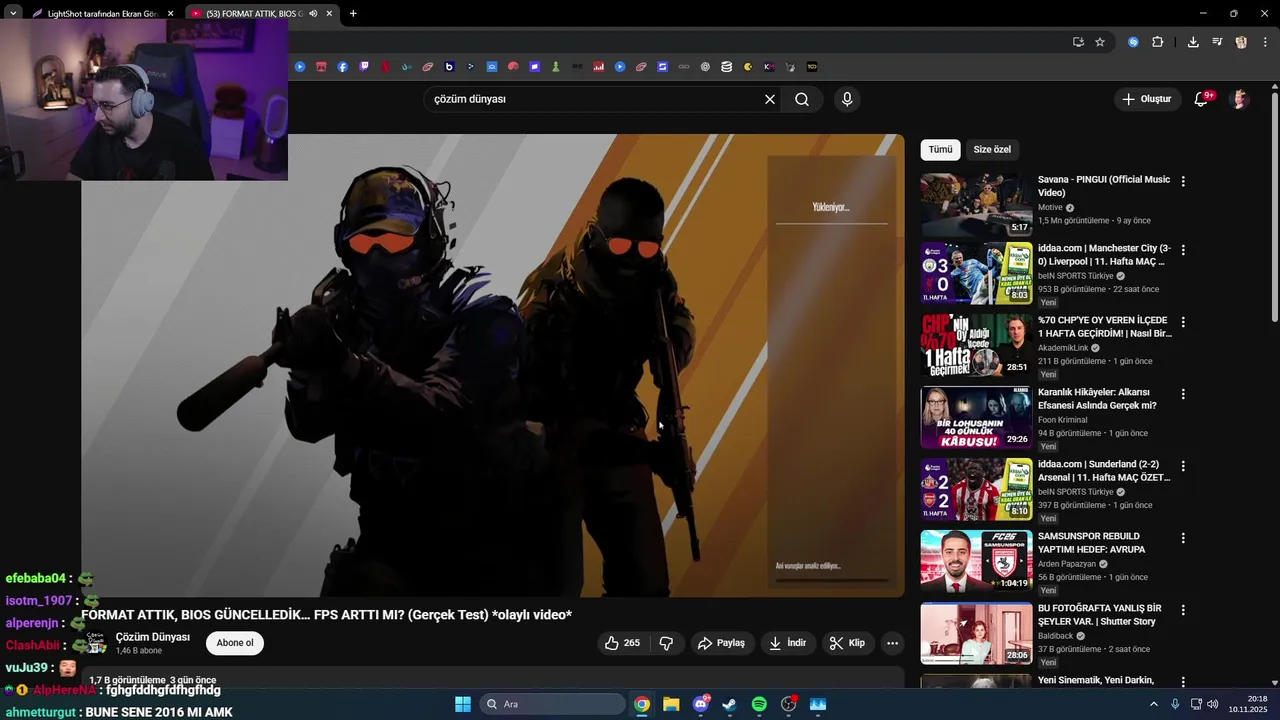Open Discord from the taskbar
The image size is (1280, 720).
coord(701,704)
